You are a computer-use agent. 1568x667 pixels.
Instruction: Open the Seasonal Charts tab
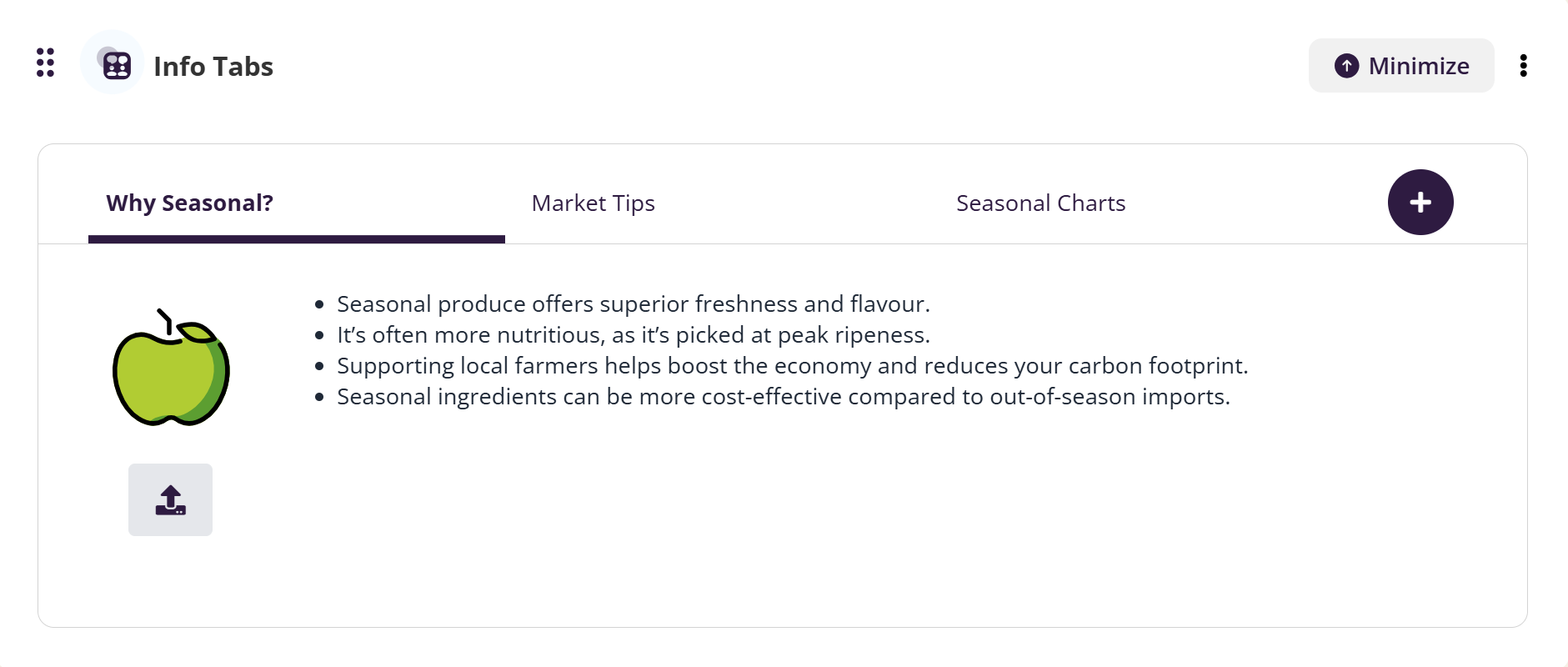coord(1040,203)
